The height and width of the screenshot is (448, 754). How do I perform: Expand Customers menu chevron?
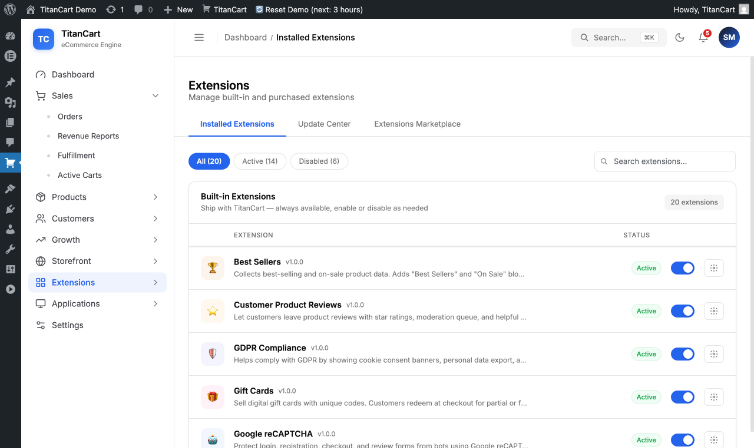(155, 219)
